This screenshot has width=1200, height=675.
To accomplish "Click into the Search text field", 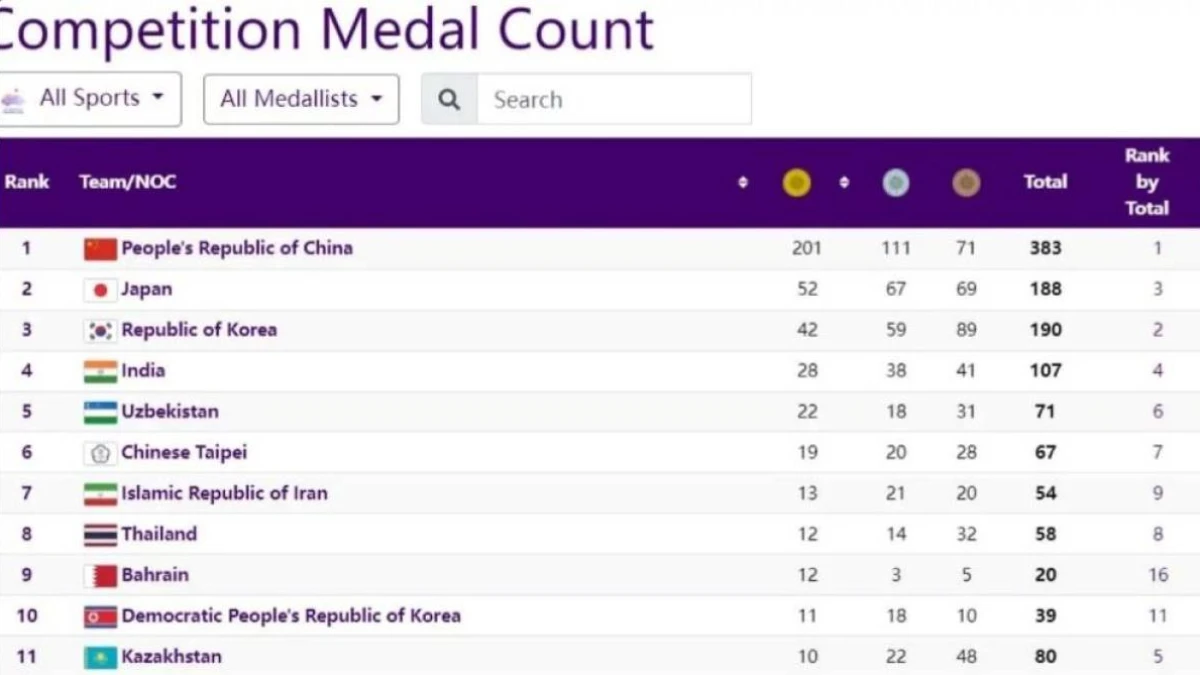I will pyautogui.click(x=613, y=99).
